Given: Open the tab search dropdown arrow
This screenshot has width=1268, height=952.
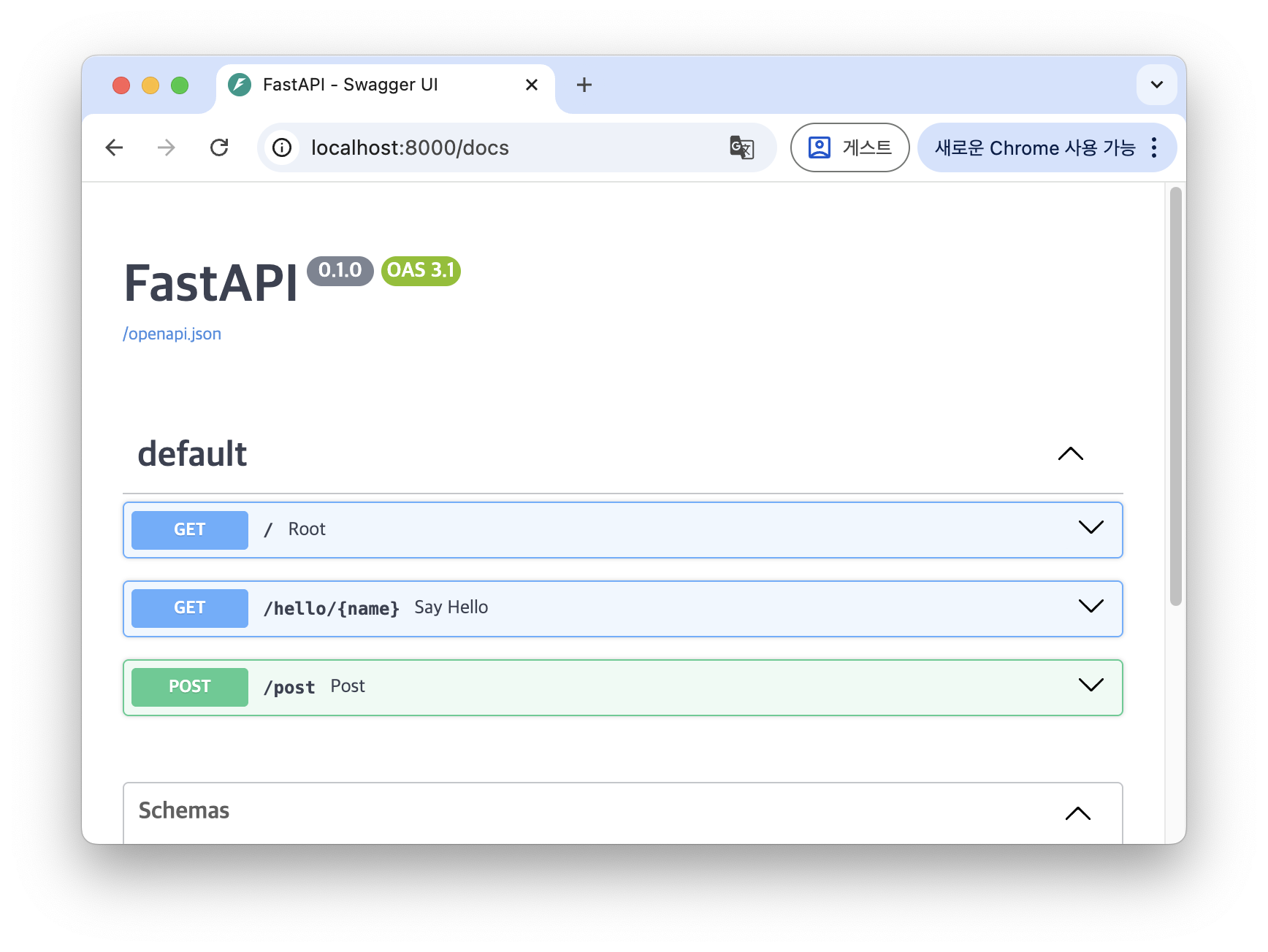Looking at the screenshot, I should click(x=1157, y=85).
